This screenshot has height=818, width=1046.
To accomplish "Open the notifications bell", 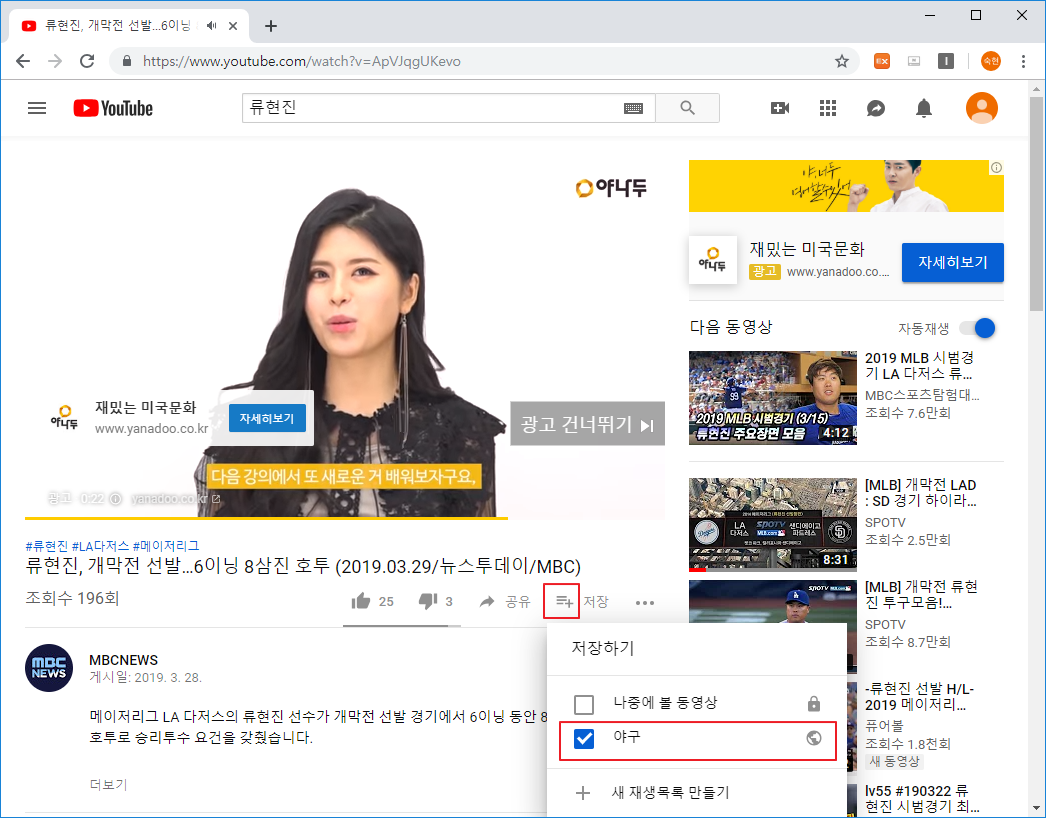I will pyautogui.click(x=924, y=108).
